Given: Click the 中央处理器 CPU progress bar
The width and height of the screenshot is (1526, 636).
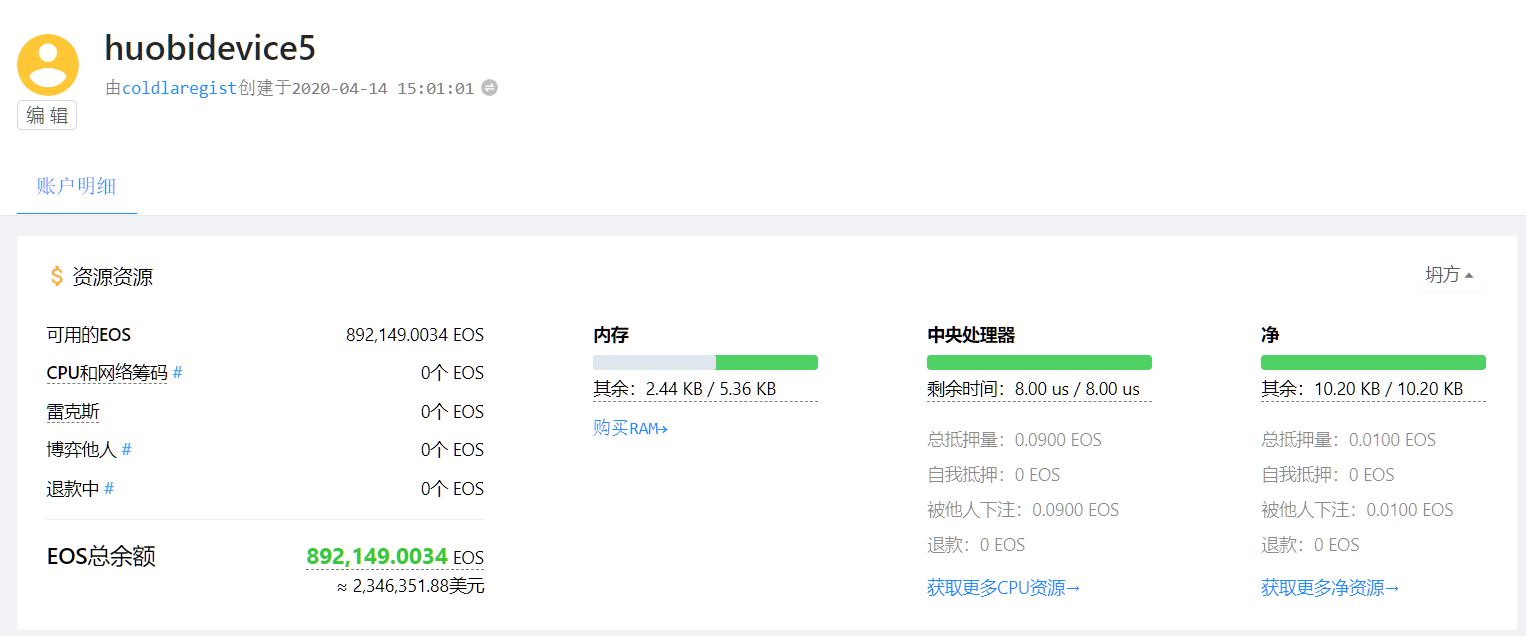Looking at the screenshot, I should [1039, 362].
